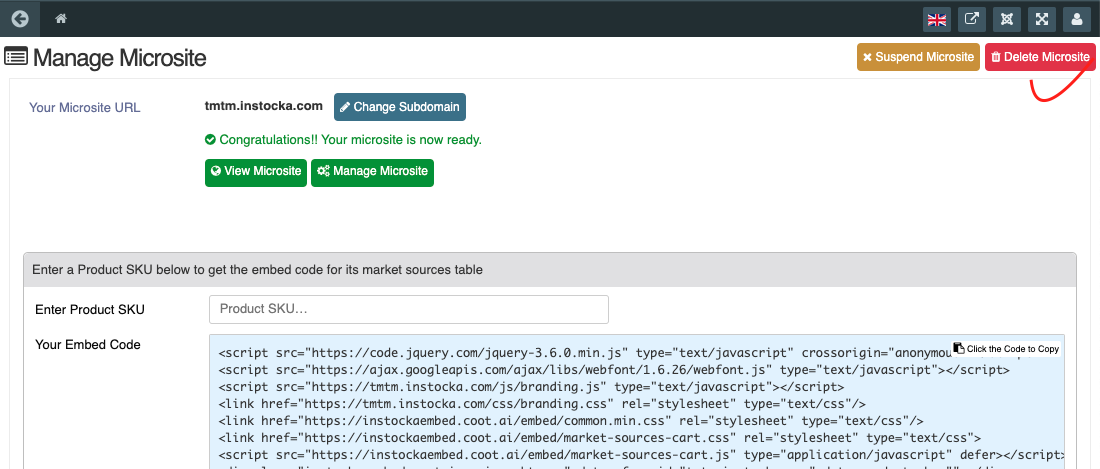Click Change Subdomain button

coord(400,107)
